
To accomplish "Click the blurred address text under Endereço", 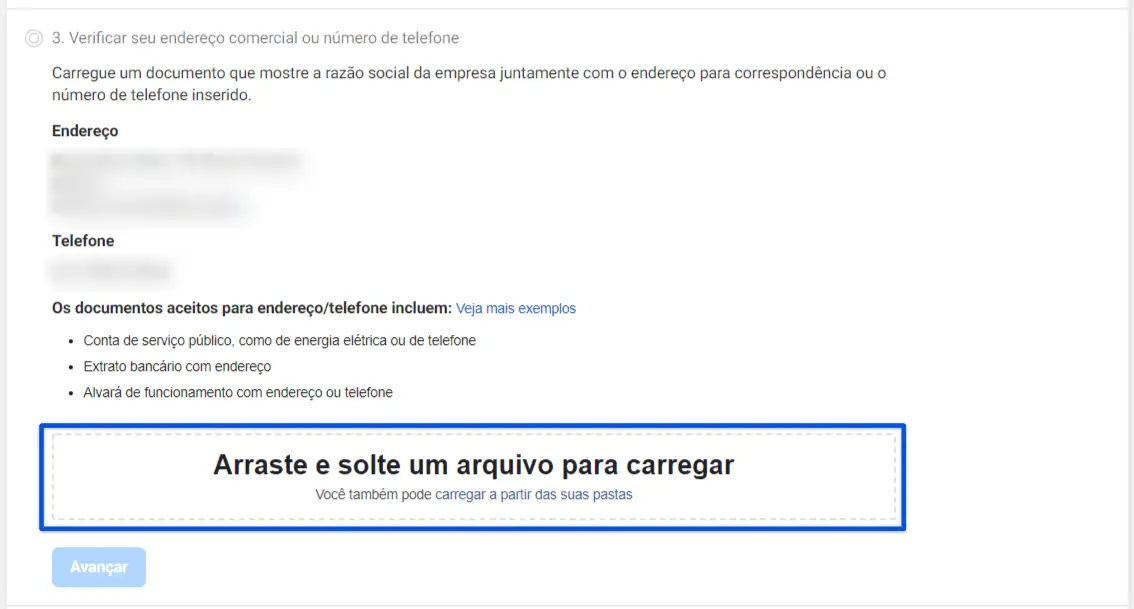I will 177,184.
